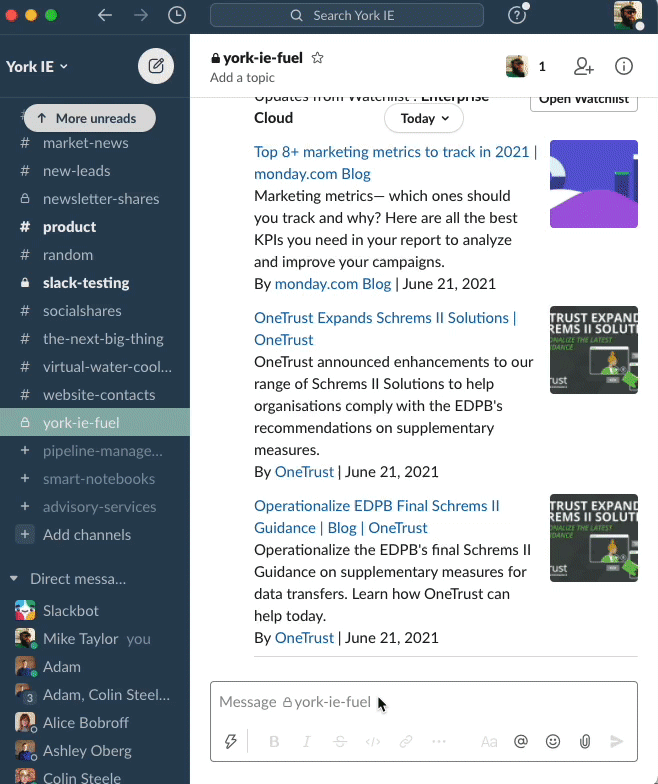Open the virtual-water-cool... channel

pos(95,367)
